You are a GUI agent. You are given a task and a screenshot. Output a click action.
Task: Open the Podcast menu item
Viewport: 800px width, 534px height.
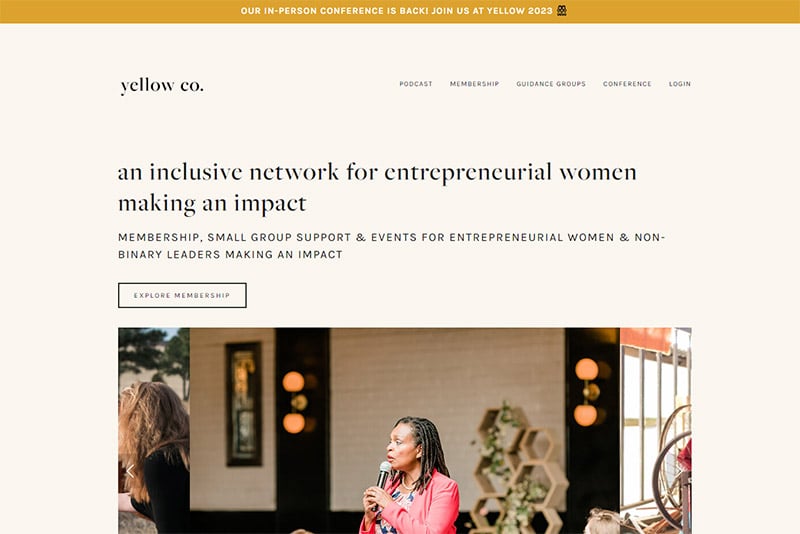coord(416,84)
